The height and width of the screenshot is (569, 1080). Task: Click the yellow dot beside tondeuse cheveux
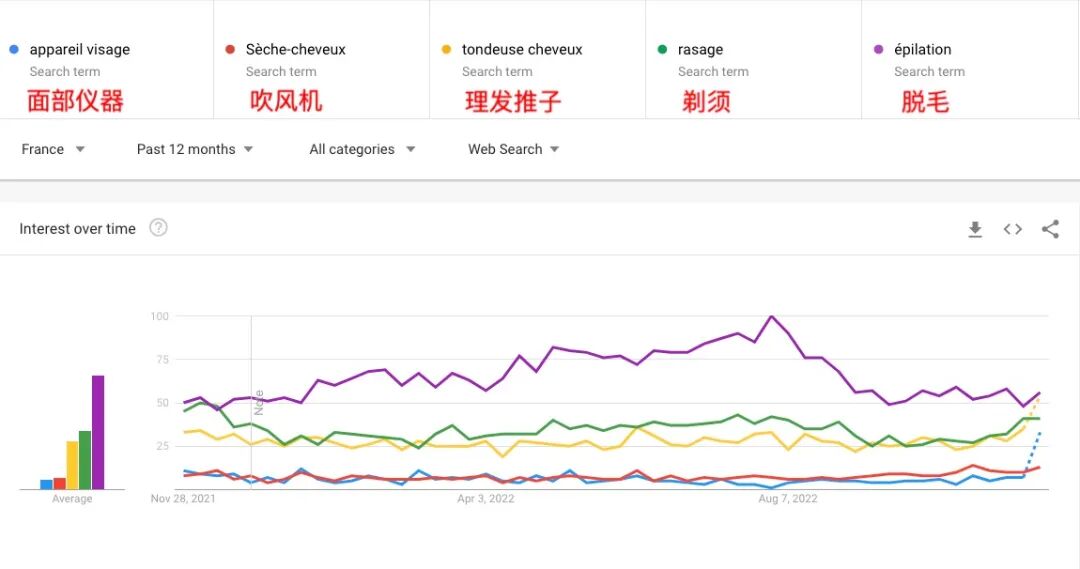[446, 49]
